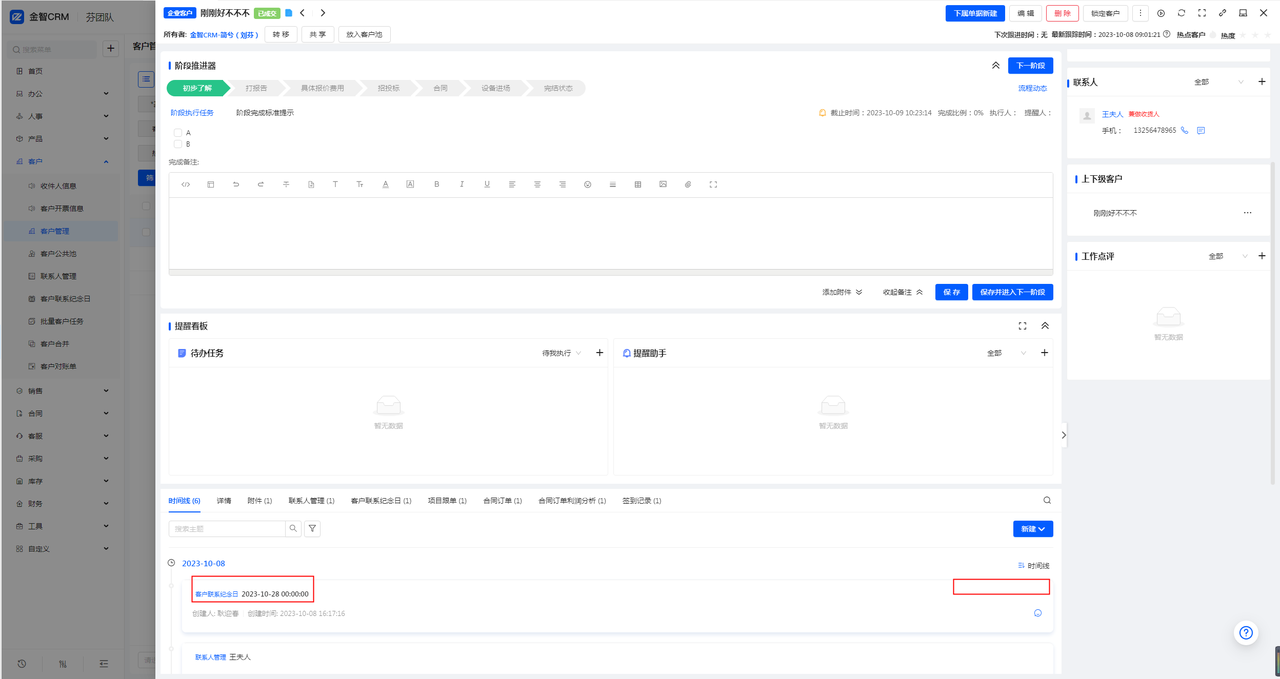Toggle bold in the remark editor
This screenshot has height=679, width=1280.
tap(436, 185)
